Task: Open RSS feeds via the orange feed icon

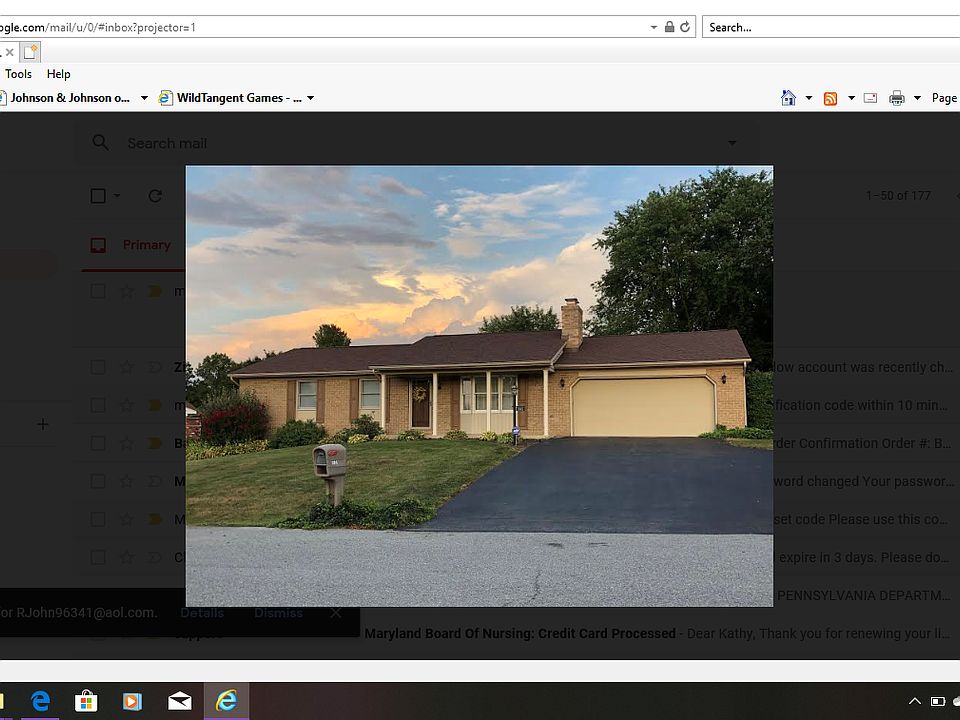Action: point(830,97)
